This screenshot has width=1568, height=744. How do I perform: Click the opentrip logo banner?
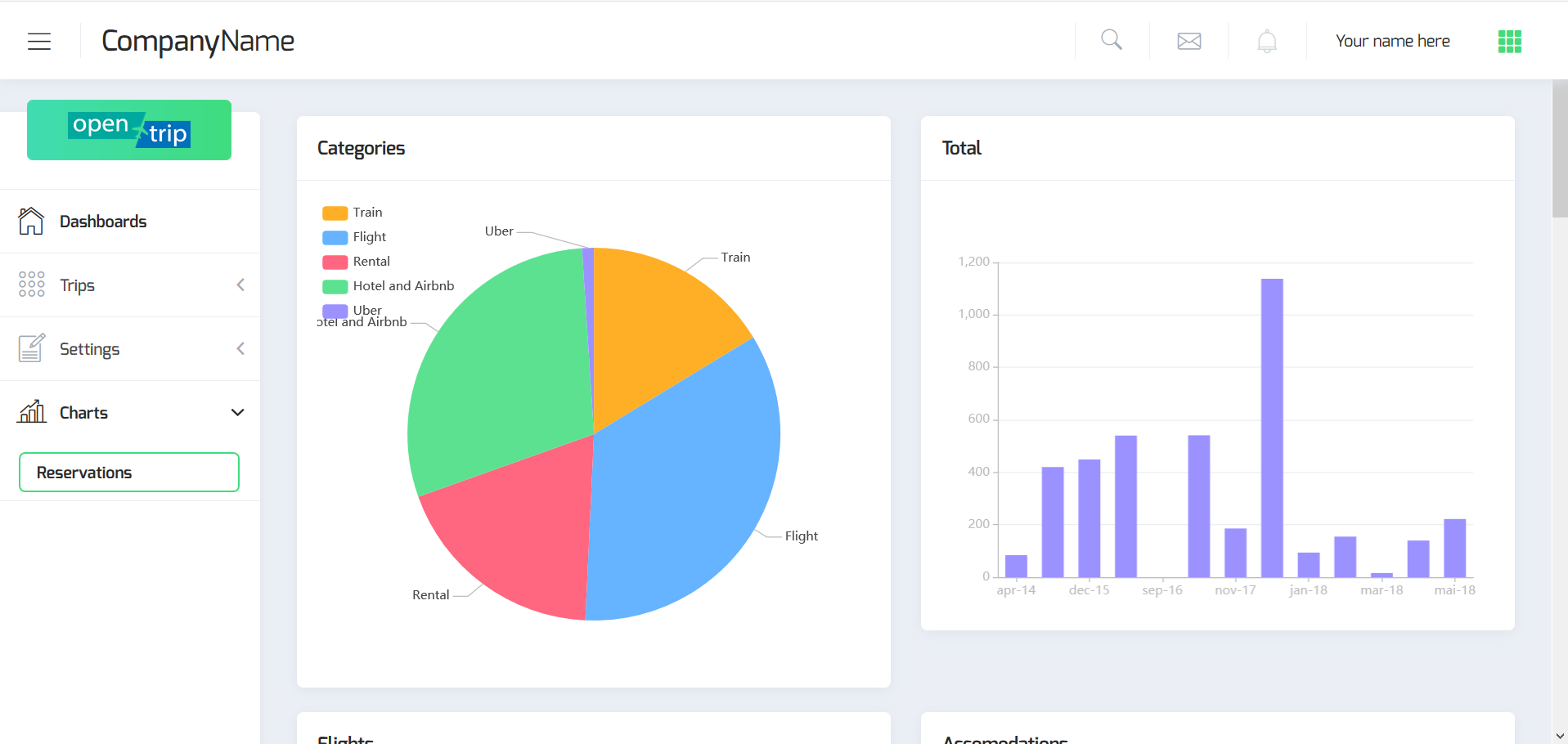pyautogui.click(x=129, y=130)
